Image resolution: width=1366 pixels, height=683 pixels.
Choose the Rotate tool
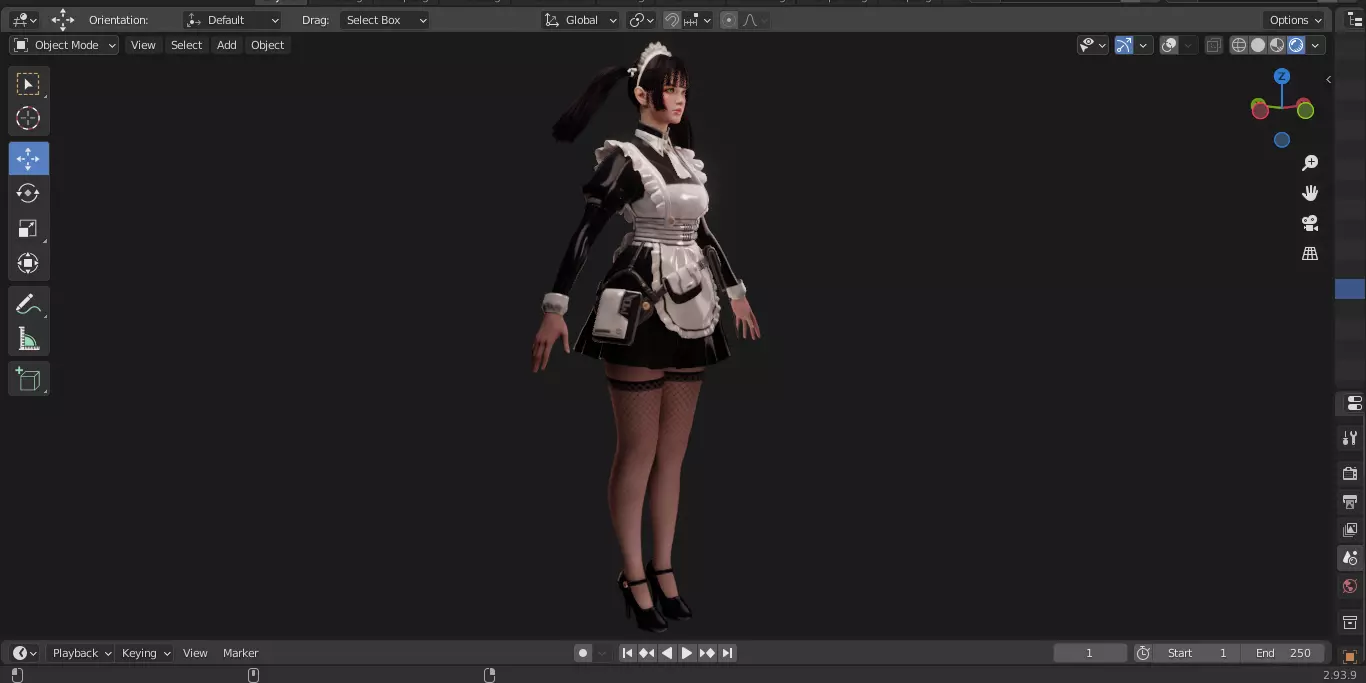28,193
